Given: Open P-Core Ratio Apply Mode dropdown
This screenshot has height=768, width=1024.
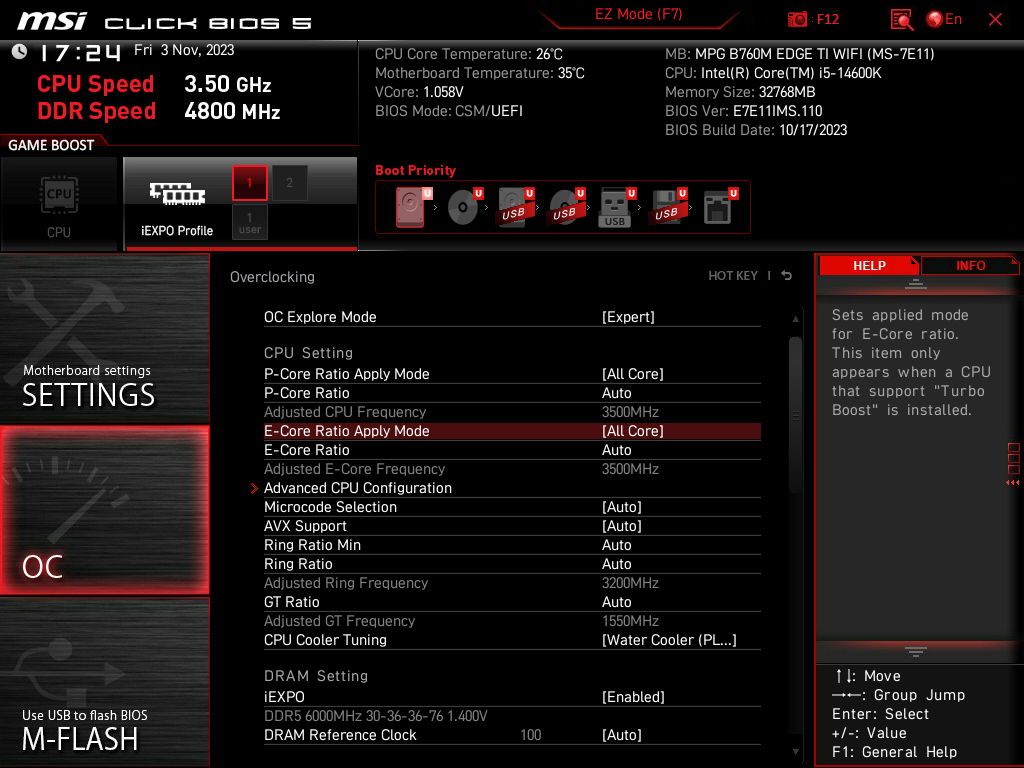Looking at the screenshot, I should [633, 374].
